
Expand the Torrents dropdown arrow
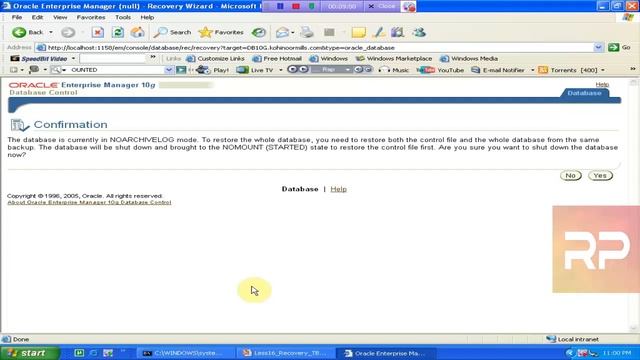tap(602, 70)
